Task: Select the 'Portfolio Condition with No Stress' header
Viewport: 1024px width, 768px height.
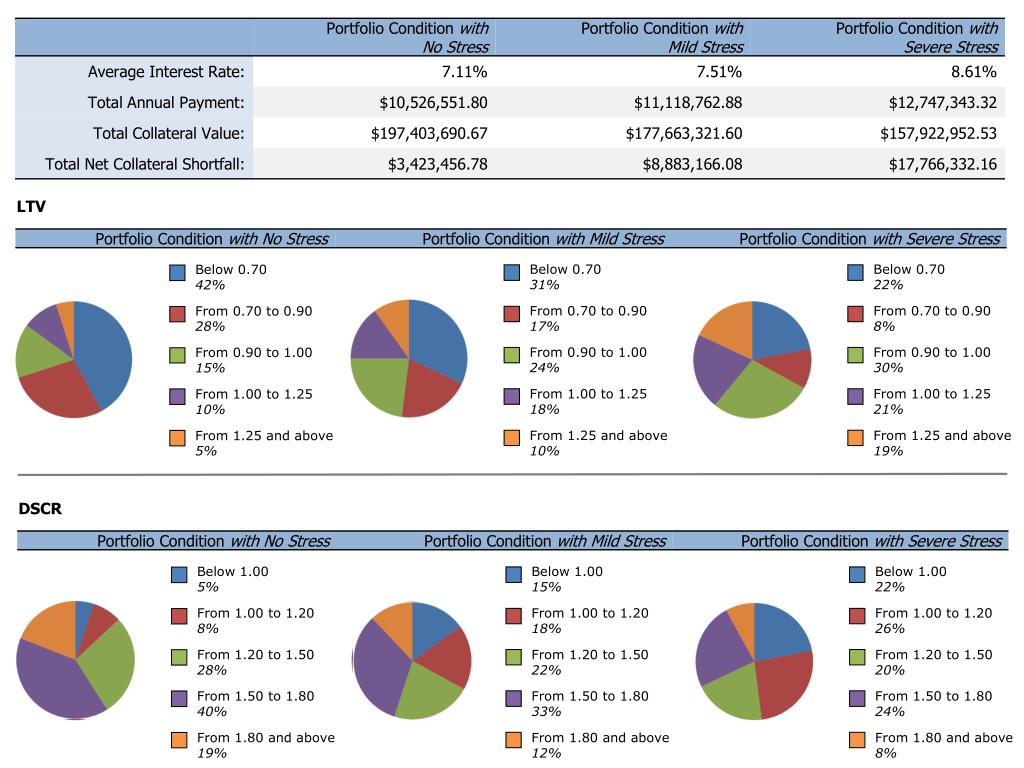Action: [x=211, y=236]
